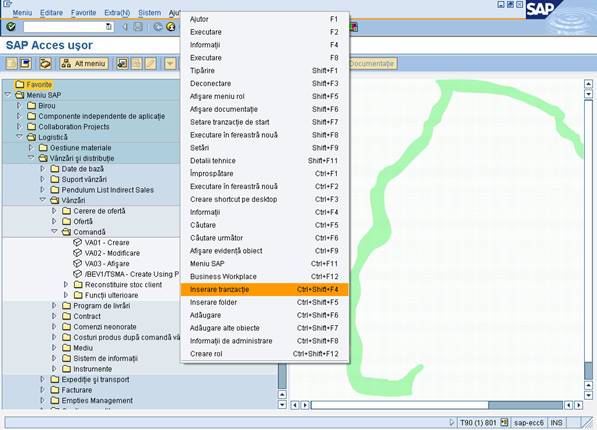Viewport: 597px width, 430px height.
Task: Open the Favorite menu in the menu bar
Action: tap(83, 13)
